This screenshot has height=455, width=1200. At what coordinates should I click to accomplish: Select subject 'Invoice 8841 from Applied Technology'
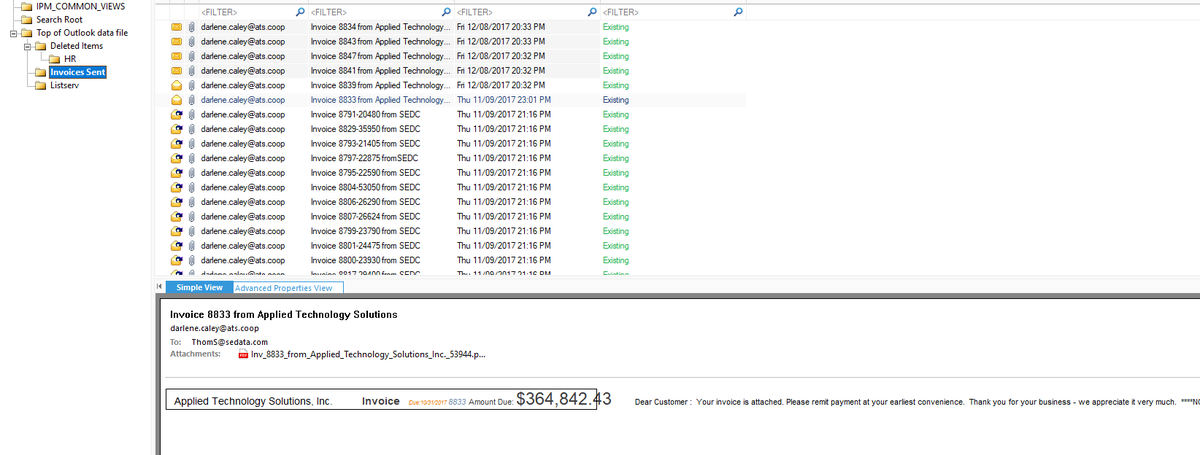tap(379, 71)
